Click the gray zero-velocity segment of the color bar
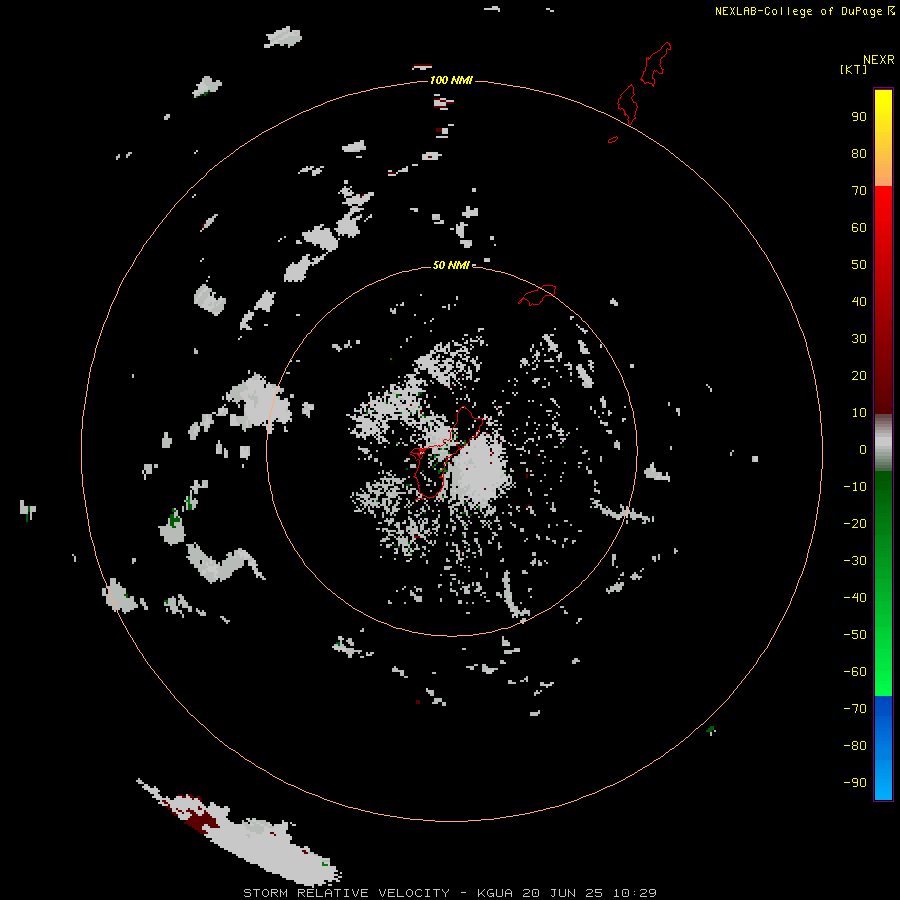 coord(883,443)
